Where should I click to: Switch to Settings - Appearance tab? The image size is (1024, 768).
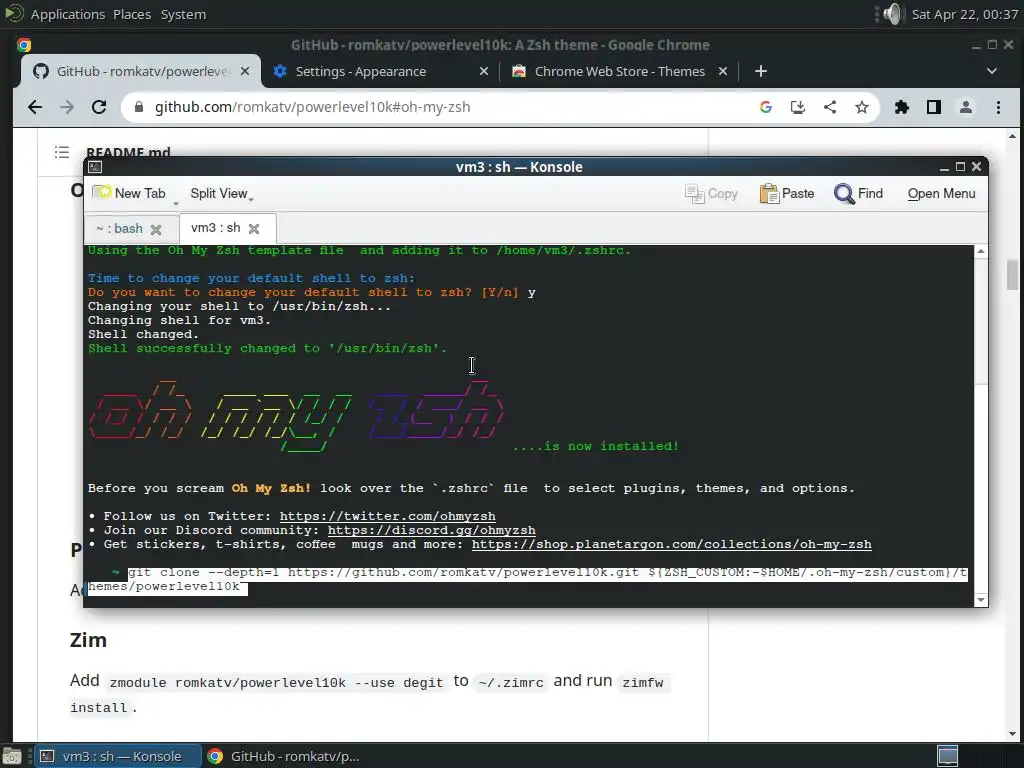(380, 71)
